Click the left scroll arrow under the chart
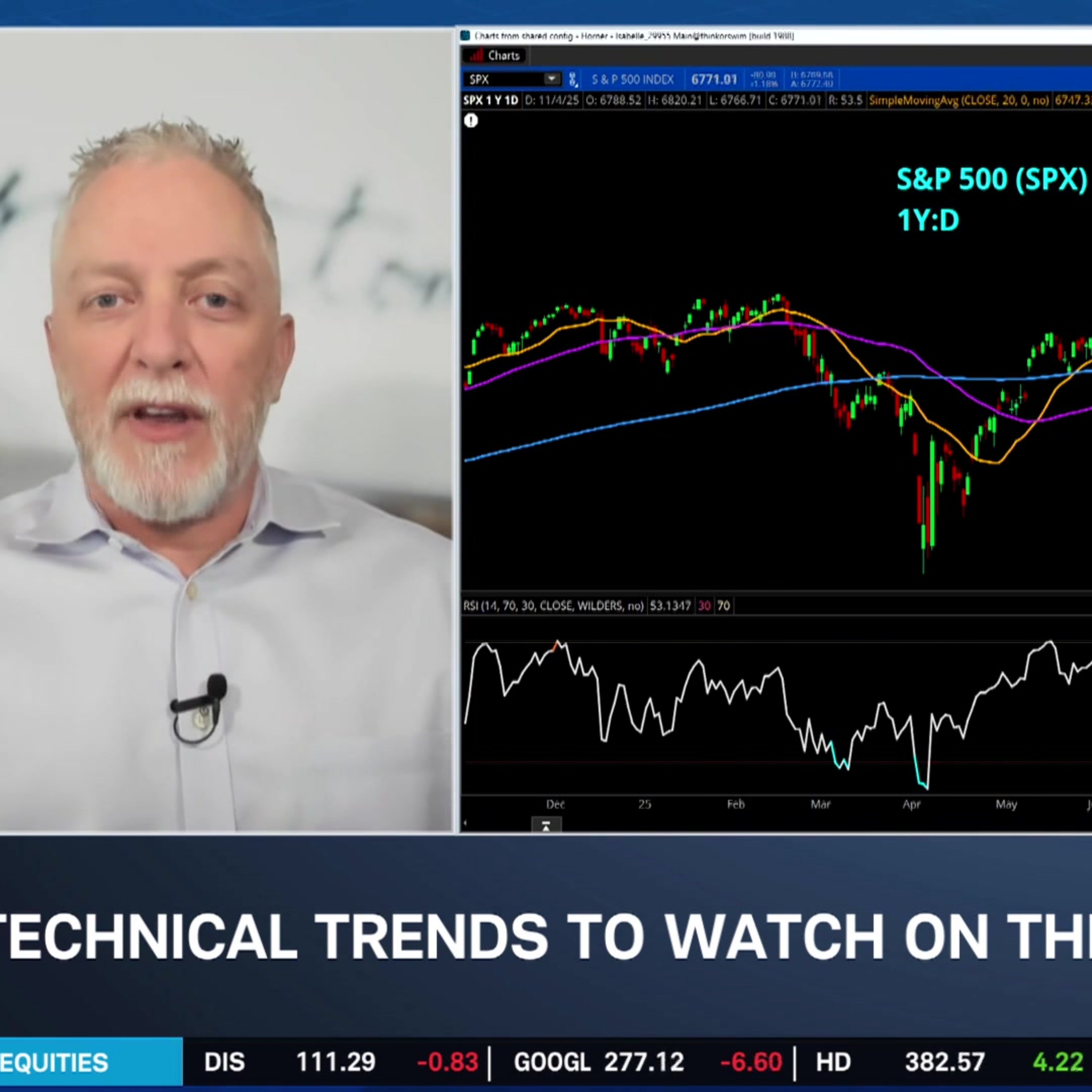This screenshot has height=1092, width=1092. click(465, 823)
